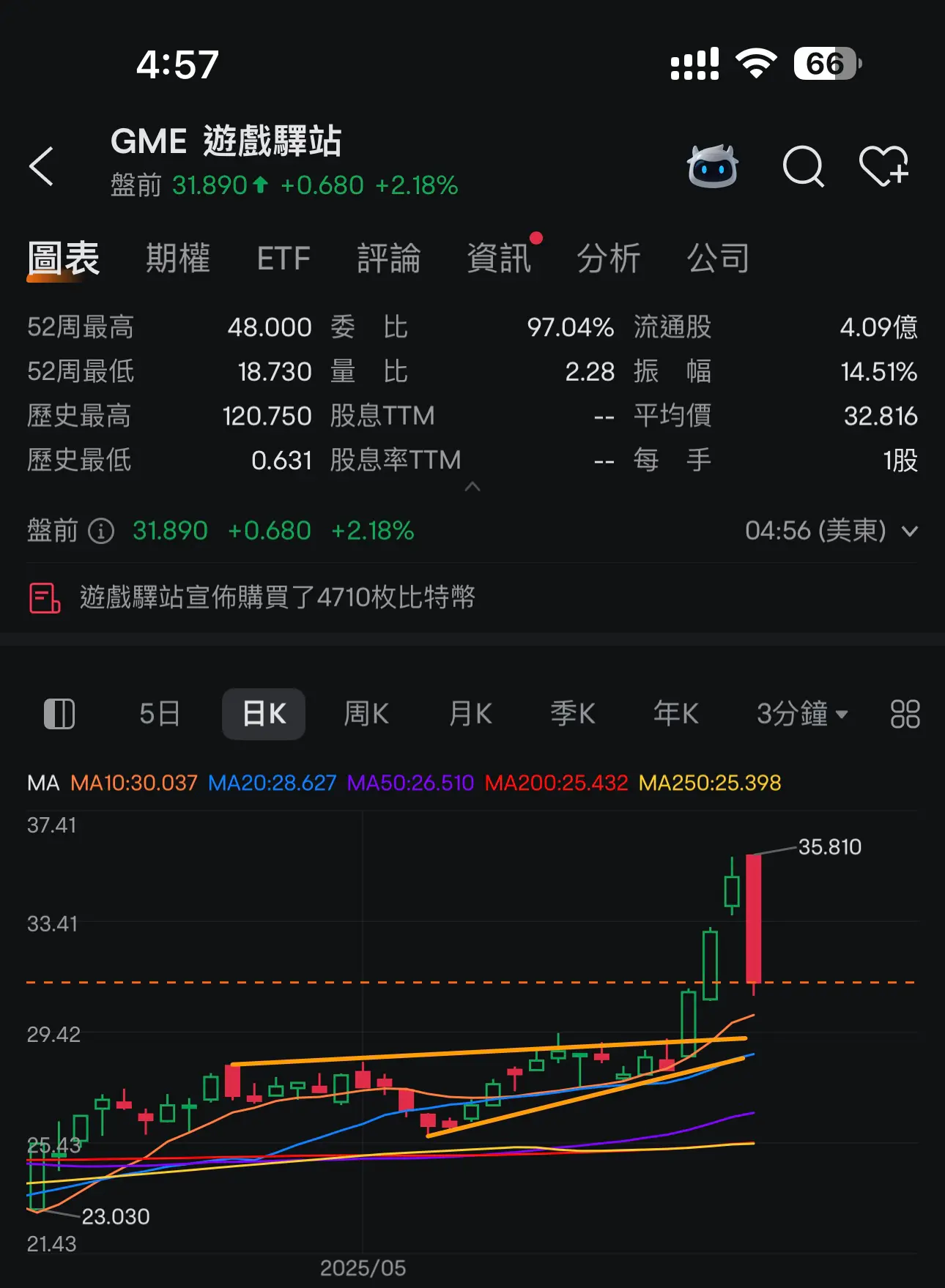This screenshot has width=945, height=1288.
Task: Open the AI robot assistant icon
Action: coord(712,166)
